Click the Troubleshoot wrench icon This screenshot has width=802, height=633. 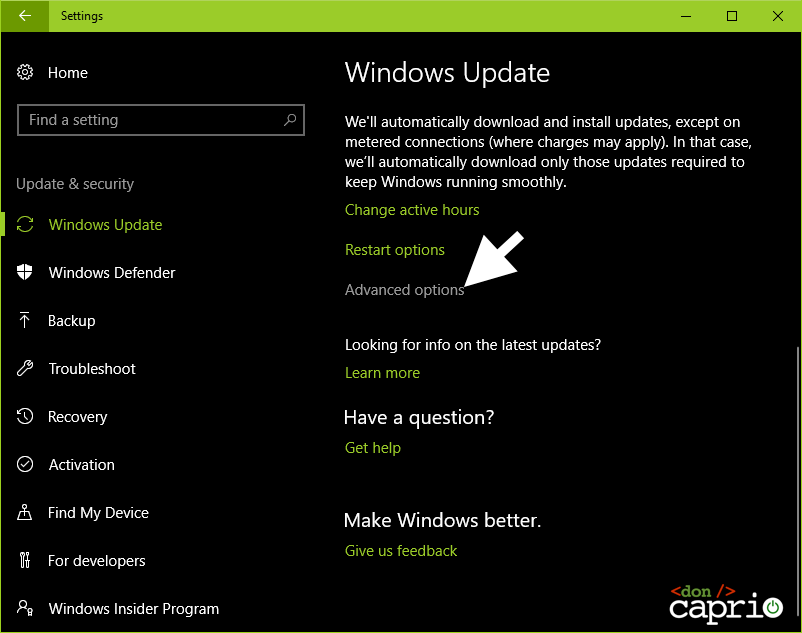25,368
